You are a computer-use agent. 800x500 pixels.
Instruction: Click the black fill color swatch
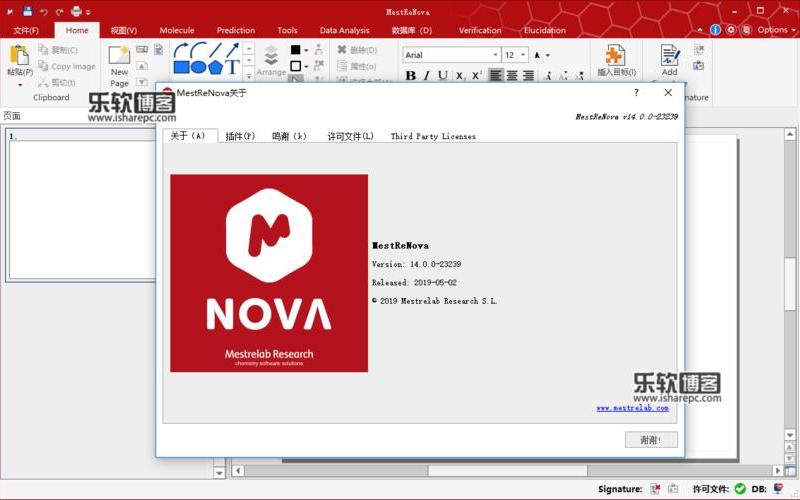tap(295, 50)
